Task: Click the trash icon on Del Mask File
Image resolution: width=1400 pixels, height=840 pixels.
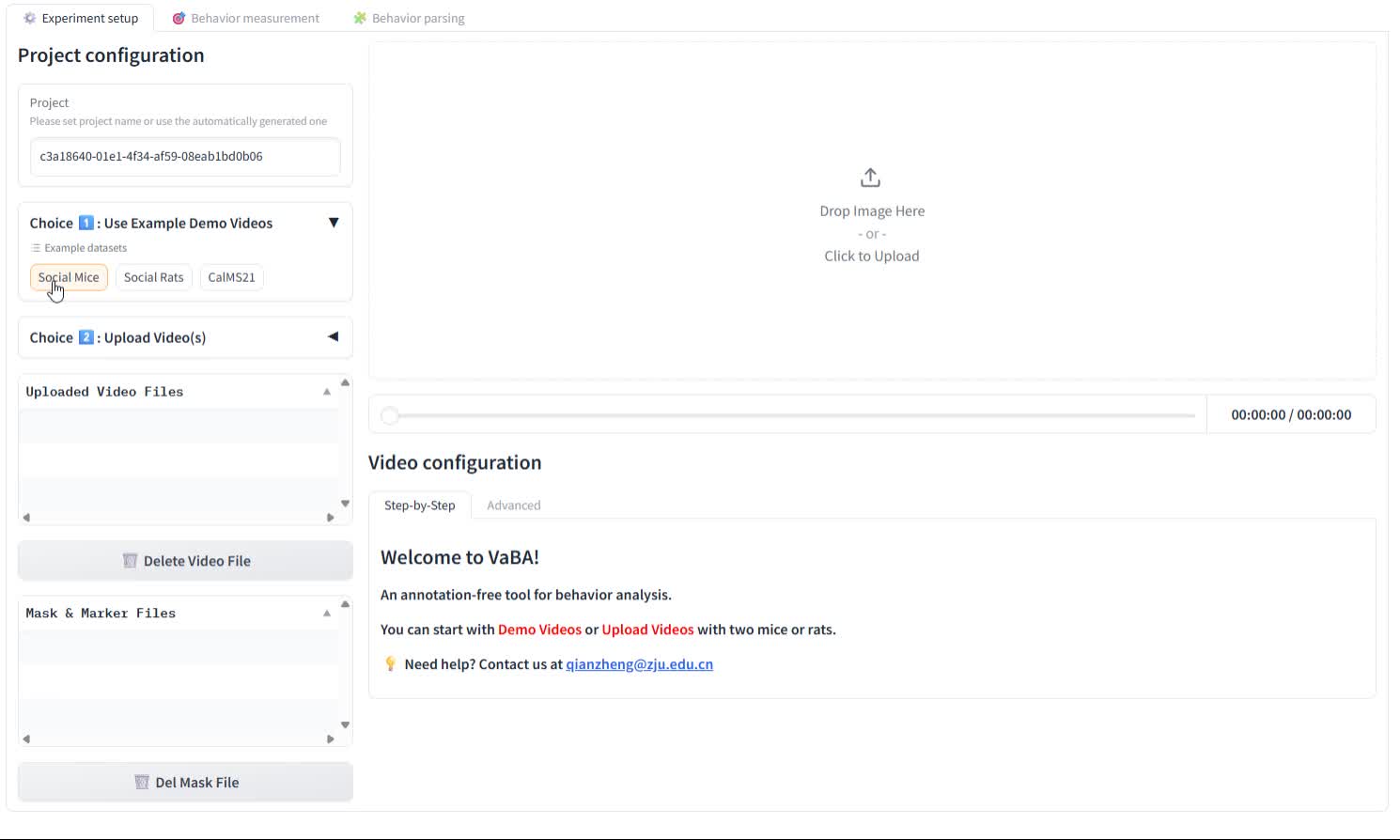Action: coord(142,783)
